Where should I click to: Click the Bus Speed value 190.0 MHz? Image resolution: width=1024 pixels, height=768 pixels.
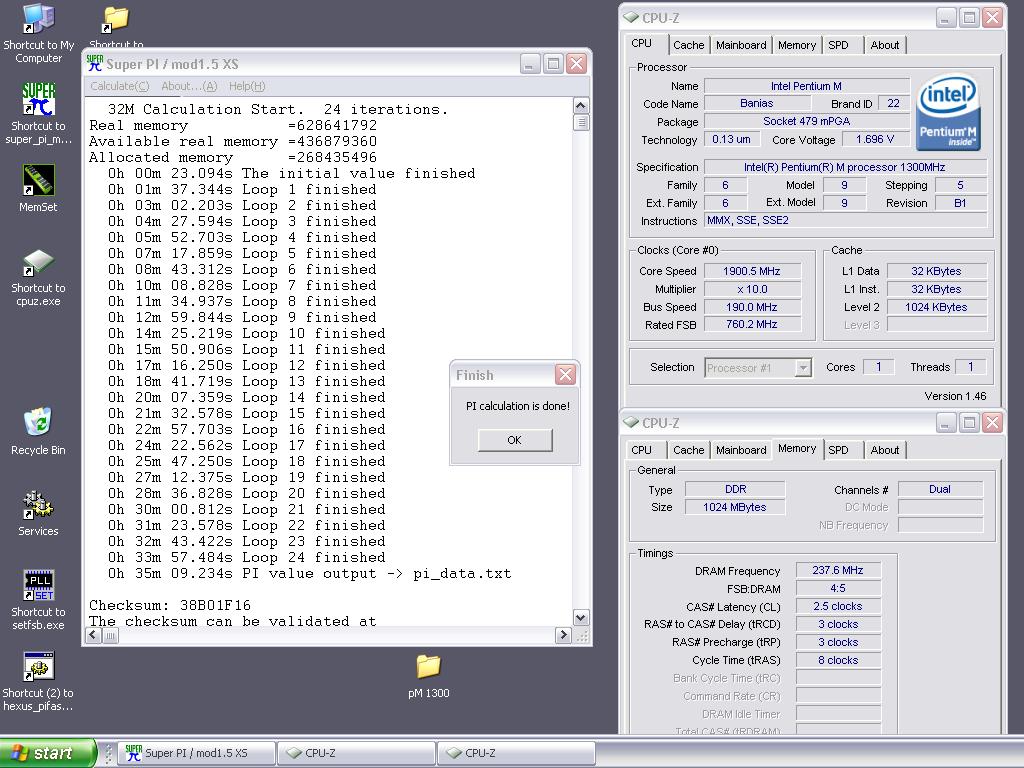(x=752, y=307)
